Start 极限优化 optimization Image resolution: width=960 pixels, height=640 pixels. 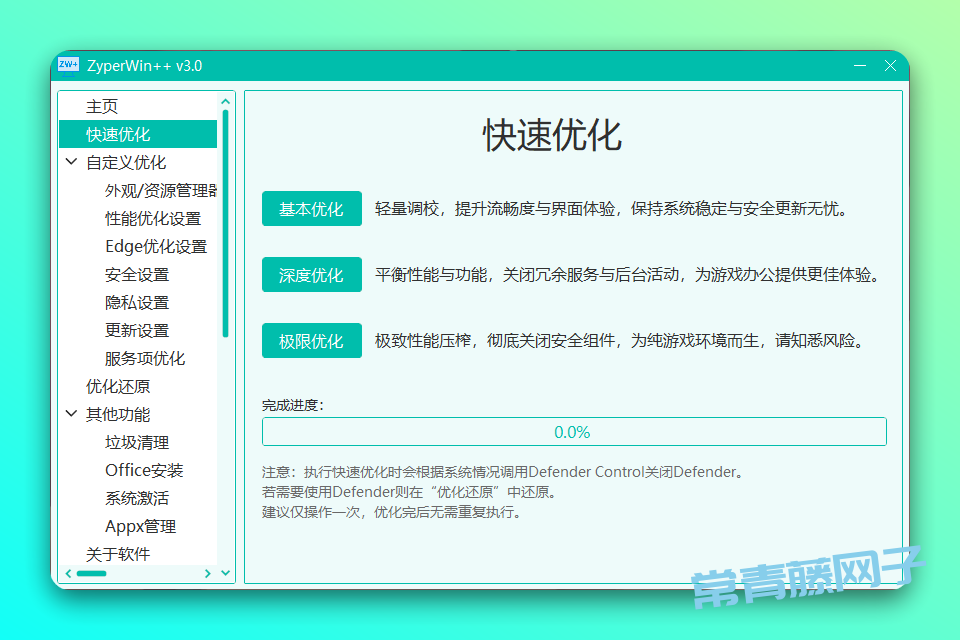click(x=312, y=341)
